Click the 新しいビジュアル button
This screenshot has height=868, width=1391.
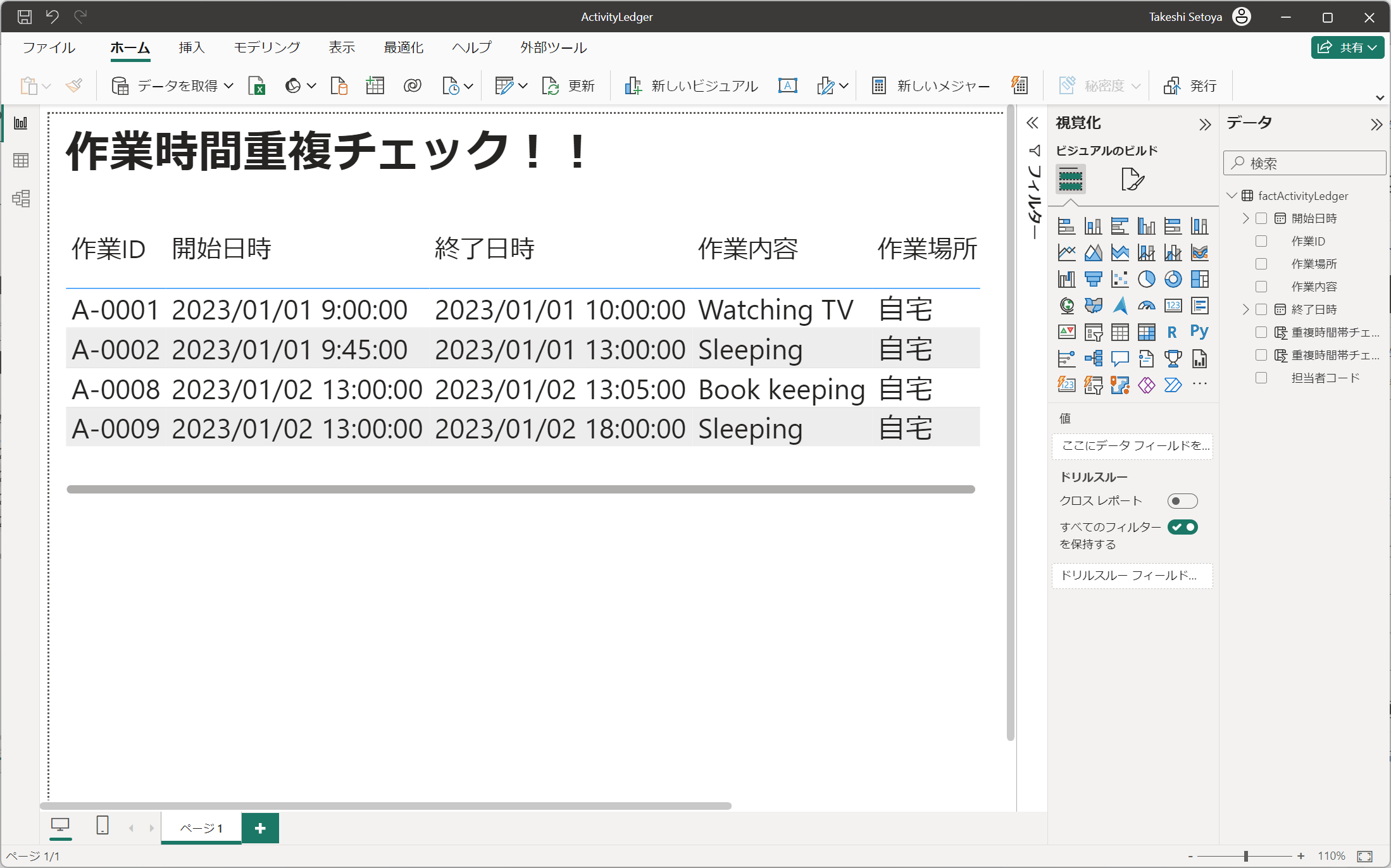click(x=691, y=85)
